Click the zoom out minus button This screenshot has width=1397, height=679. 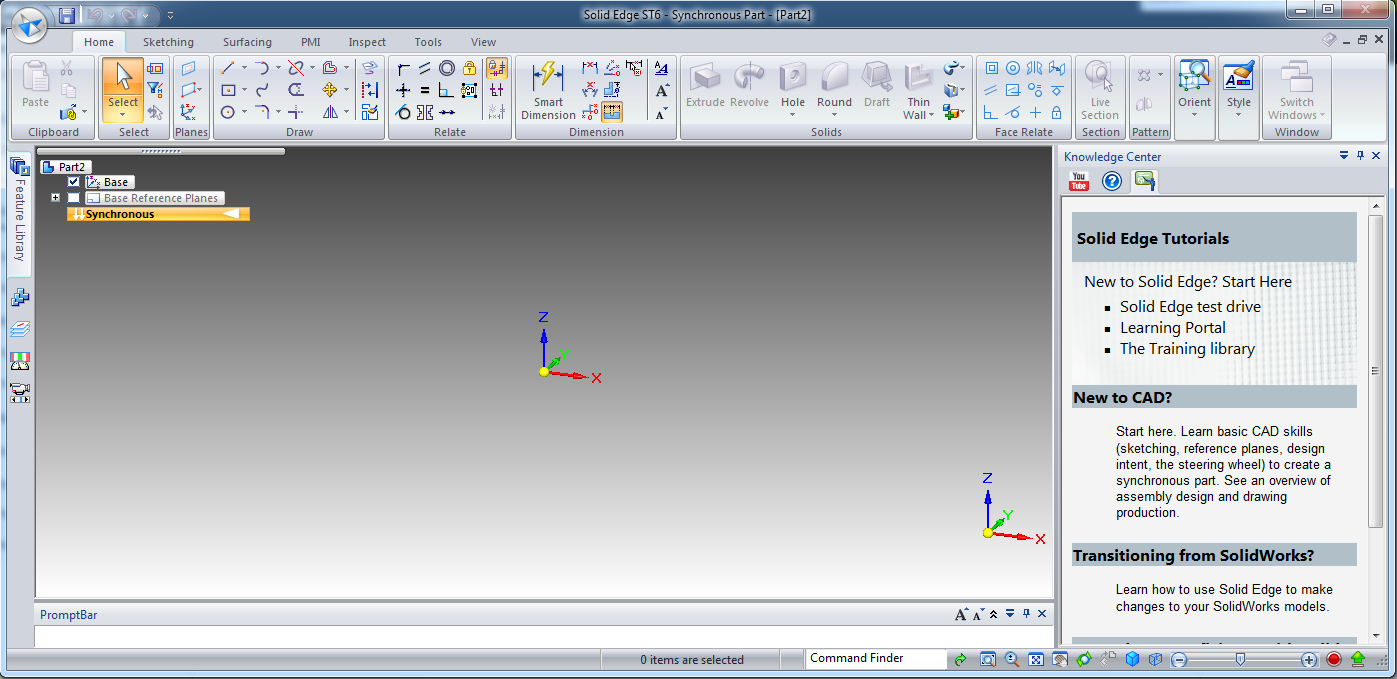point(1179,659)
